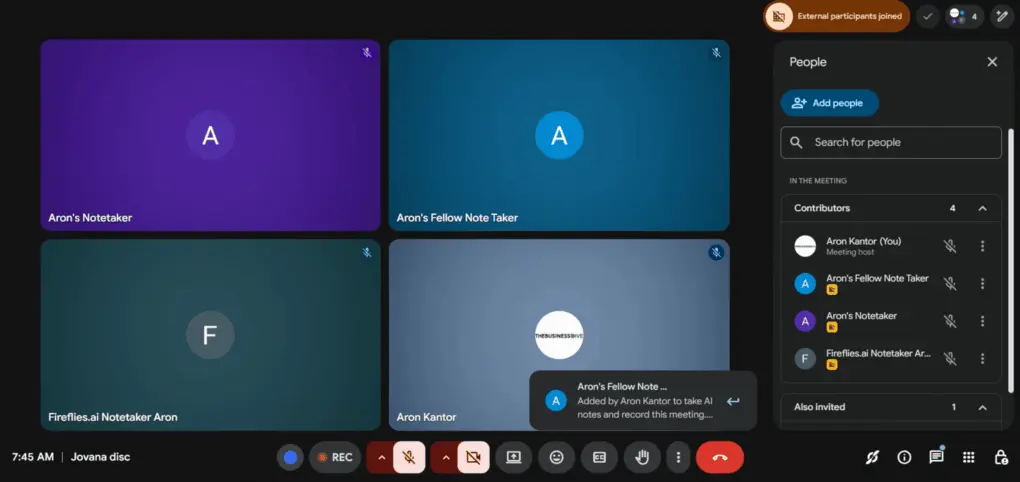The image size is (1020, 482).
Task: Click mute icon for Fireflies.ai Notetaker row
Action: point(950,358)
